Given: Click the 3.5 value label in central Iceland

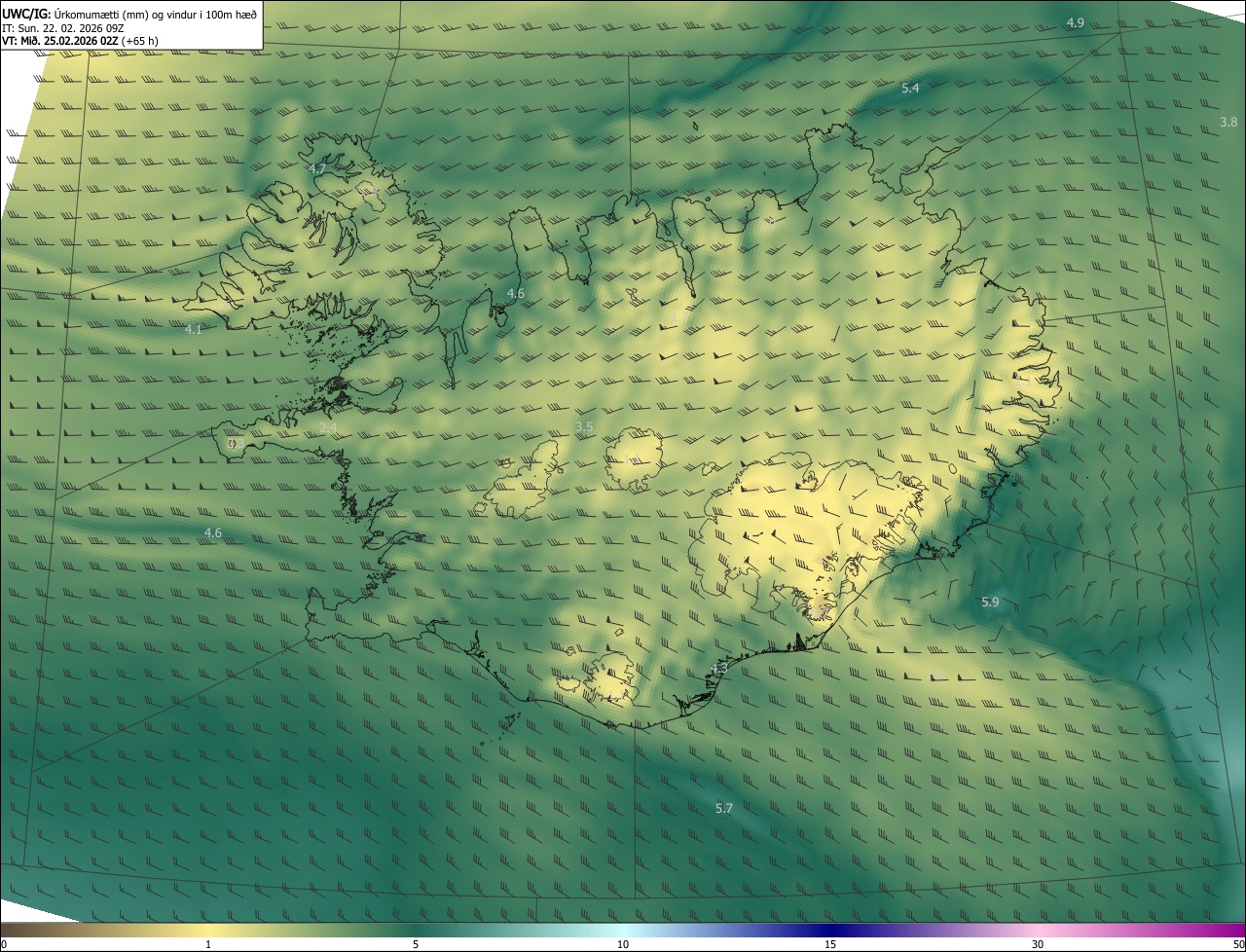Looking at the screenshot, I should click(x=584, y=427).
